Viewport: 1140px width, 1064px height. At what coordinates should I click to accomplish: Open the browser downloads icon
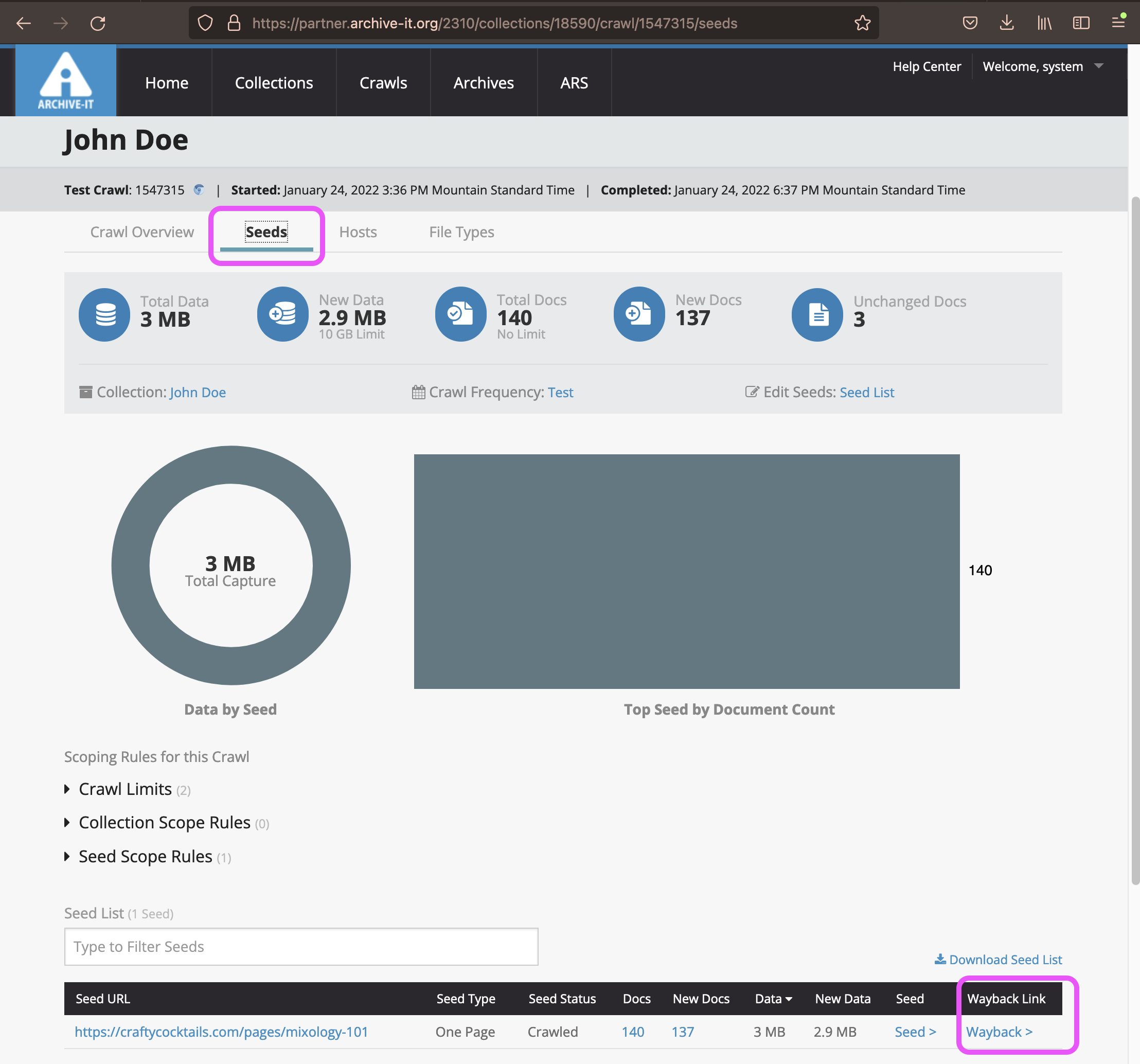pyautogui.click(x=1006, y=23)
